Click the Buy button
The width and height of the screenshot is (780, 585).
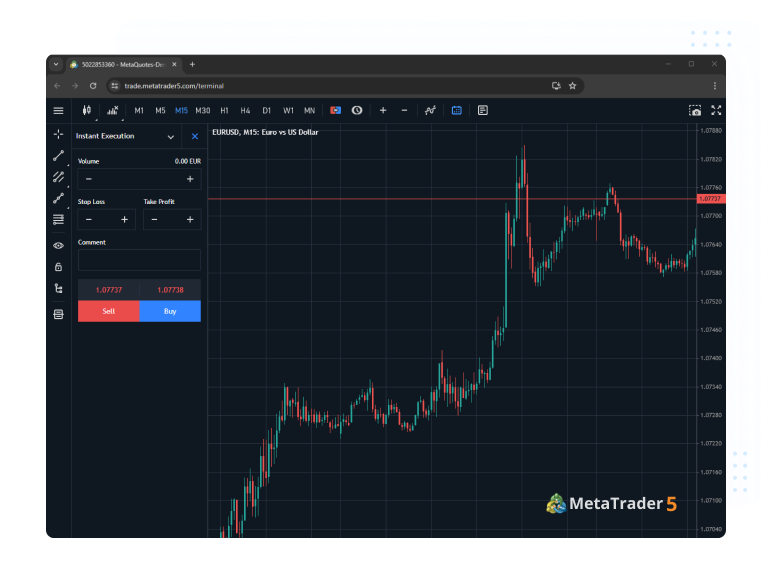[x=170, y=311]
